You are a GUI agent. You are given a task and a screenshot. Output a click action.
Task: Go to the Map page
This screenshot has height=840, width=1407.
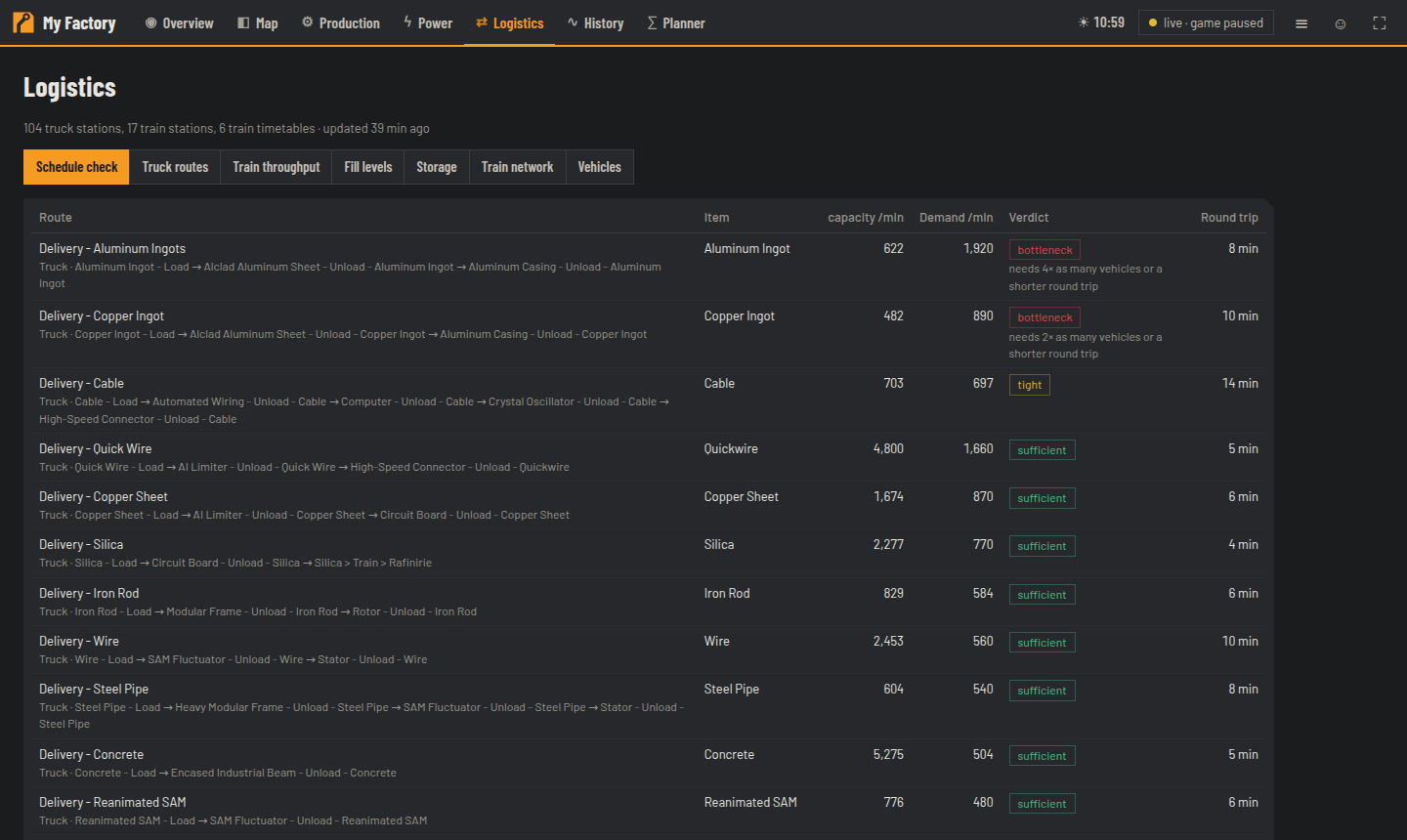[258, 23]
